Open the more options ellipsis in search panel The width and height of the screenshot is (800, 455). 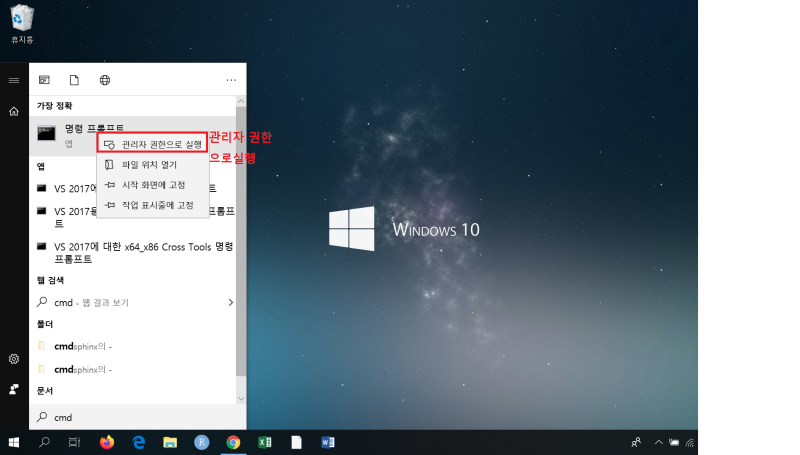pos(231,80)
